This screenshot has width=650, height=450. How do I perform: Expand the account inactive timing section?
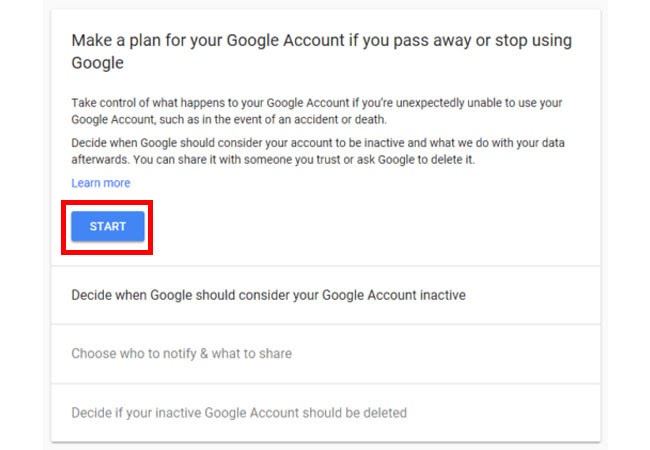tap(268, 296)
